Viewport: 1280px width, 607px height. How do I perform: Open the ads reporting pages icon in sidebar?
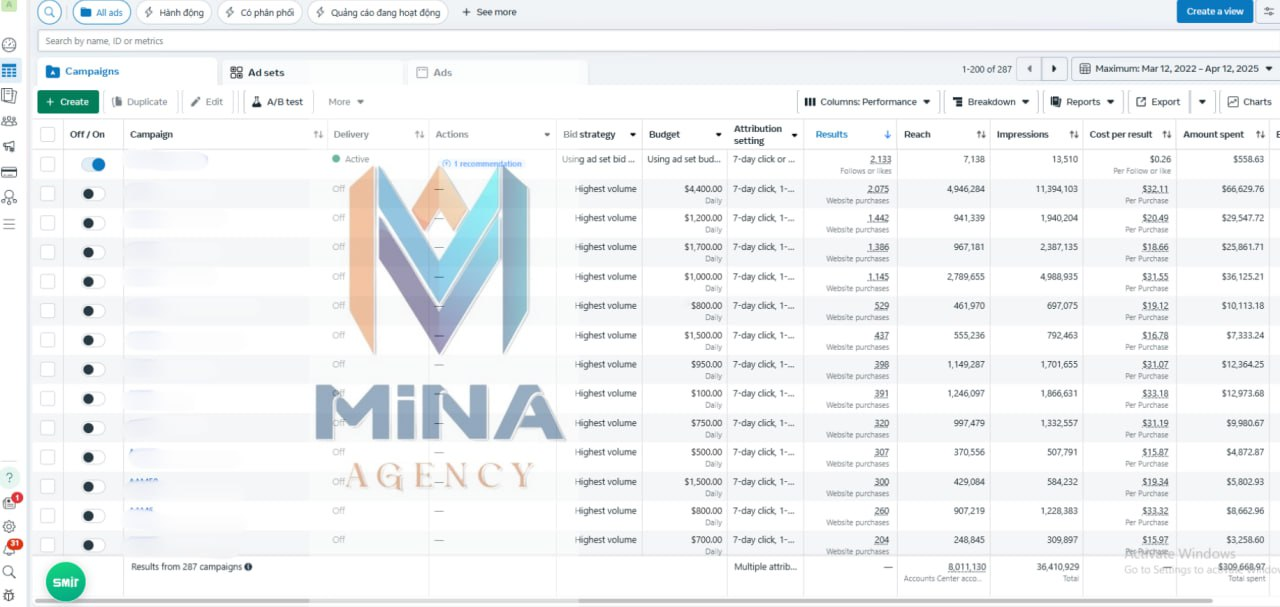(9, 96)
